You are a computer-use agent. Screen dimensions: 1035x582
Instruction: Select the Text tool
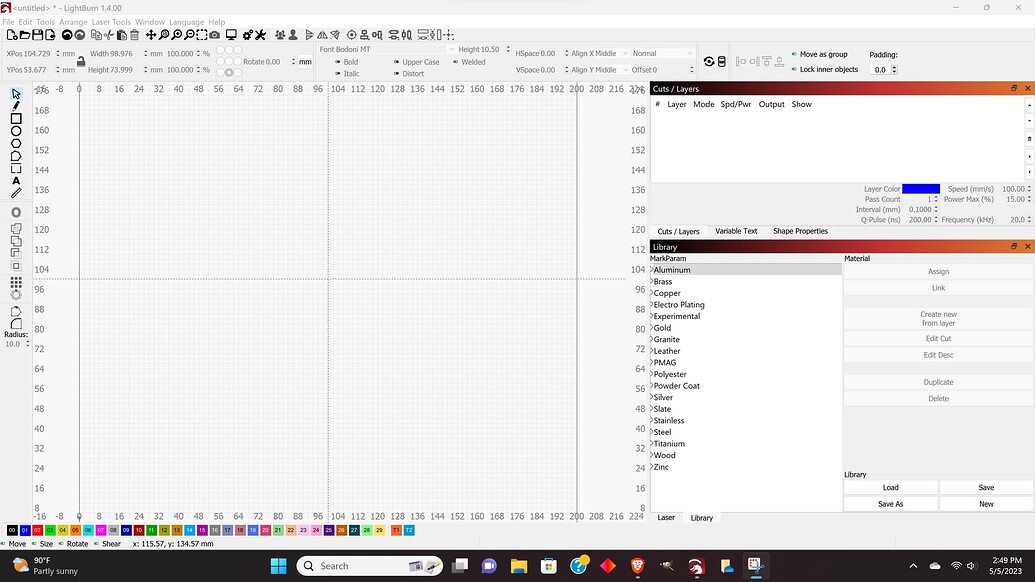[x=16, y=181]
